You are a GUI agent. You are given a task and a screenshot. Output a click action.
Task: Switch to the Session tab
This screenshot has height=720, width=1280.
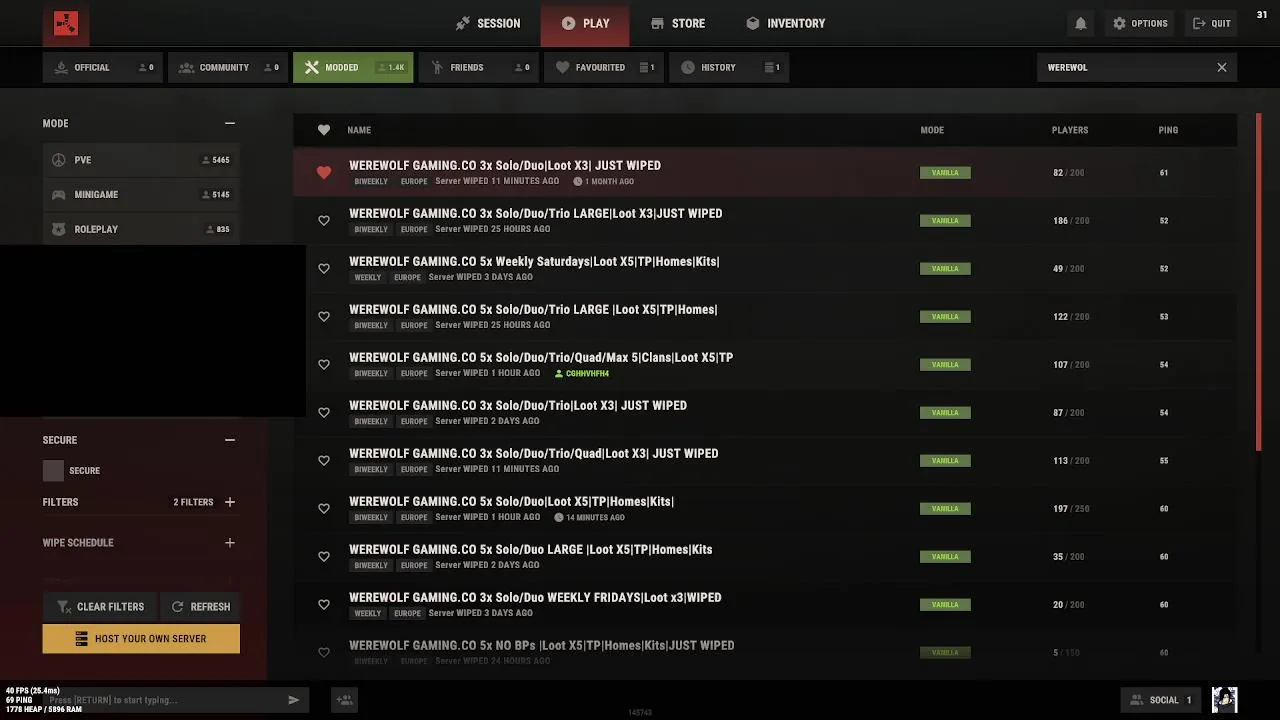pyautogui.click(x=488, y=23)
